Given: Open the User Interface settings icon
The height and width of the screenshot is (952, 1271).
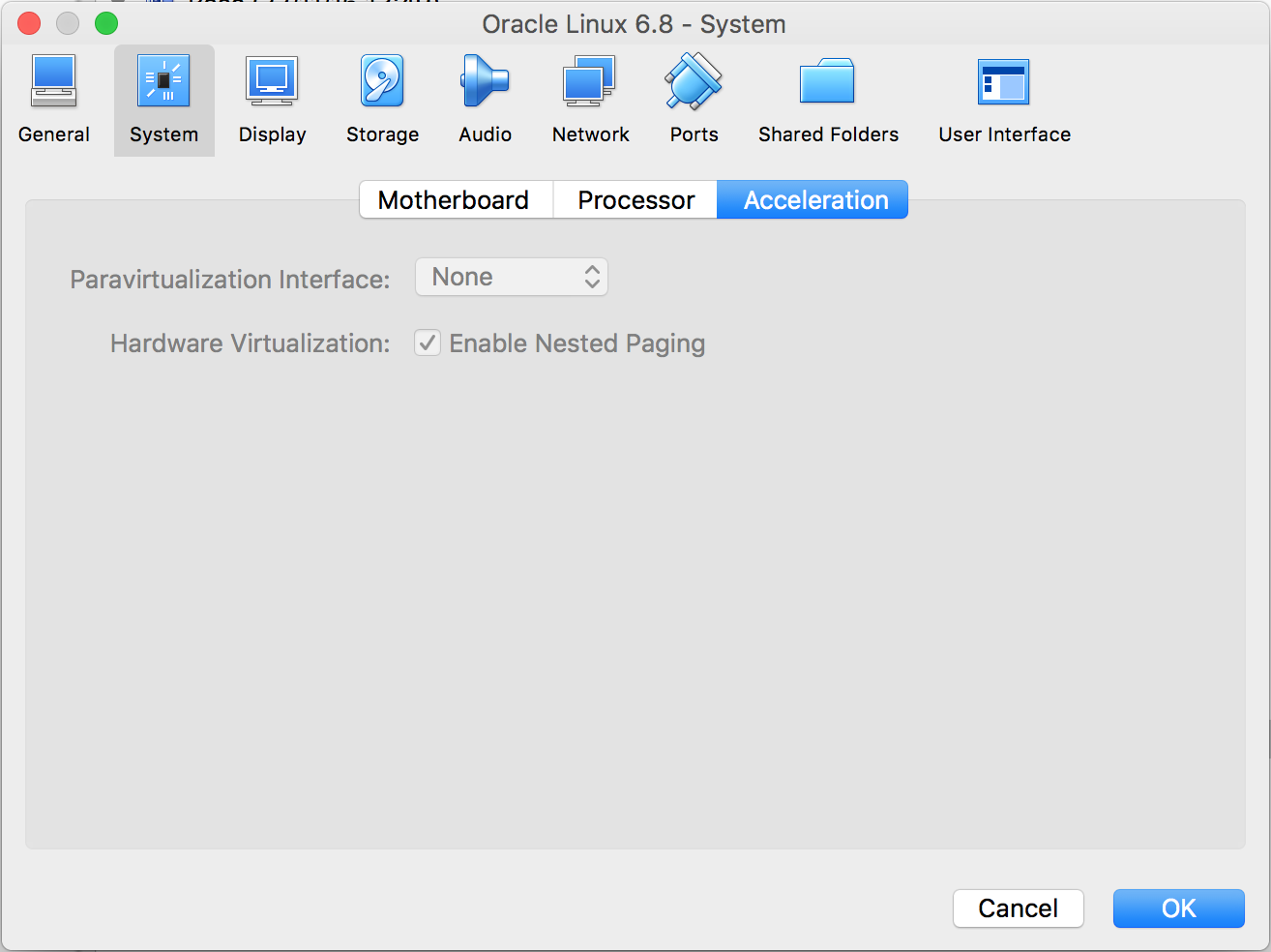Looking at the screenshot, I should pos(1003,97).
